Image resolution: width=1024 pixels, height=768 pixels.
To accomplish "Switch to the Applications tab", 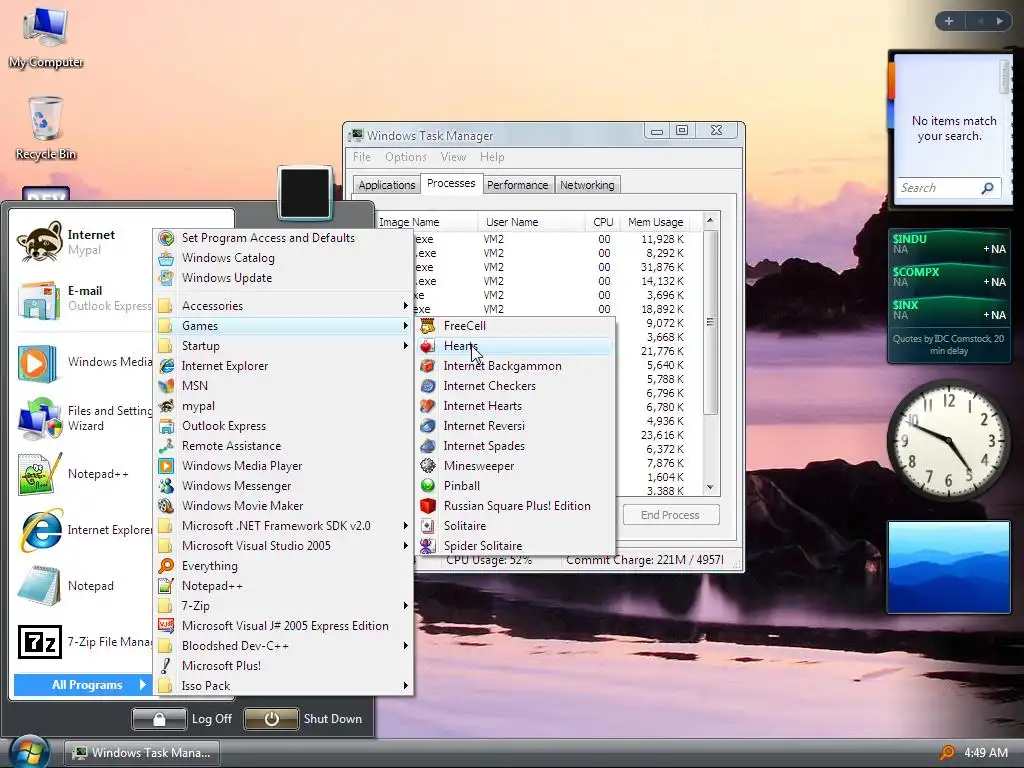I will coord(386,185).
